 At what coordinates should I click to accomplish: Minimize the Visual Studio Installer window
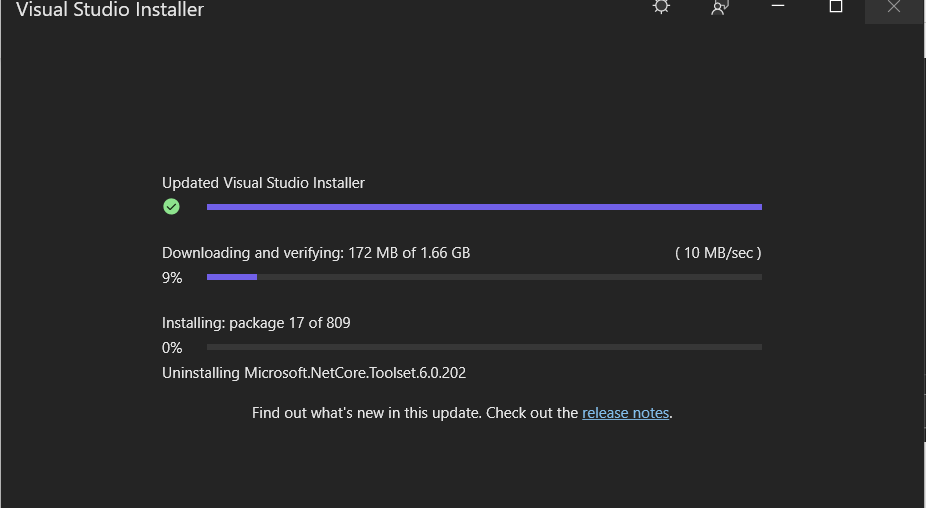pos(779,6)
